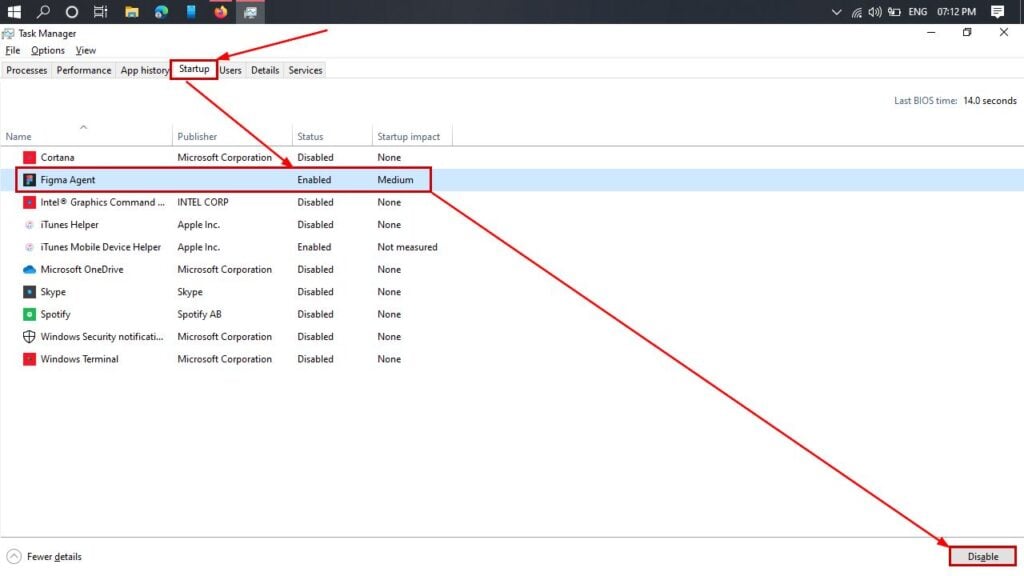Open Task View on taskbar
The width and height of the screenshot is (1024, 576).
click(x=101, y=12)
